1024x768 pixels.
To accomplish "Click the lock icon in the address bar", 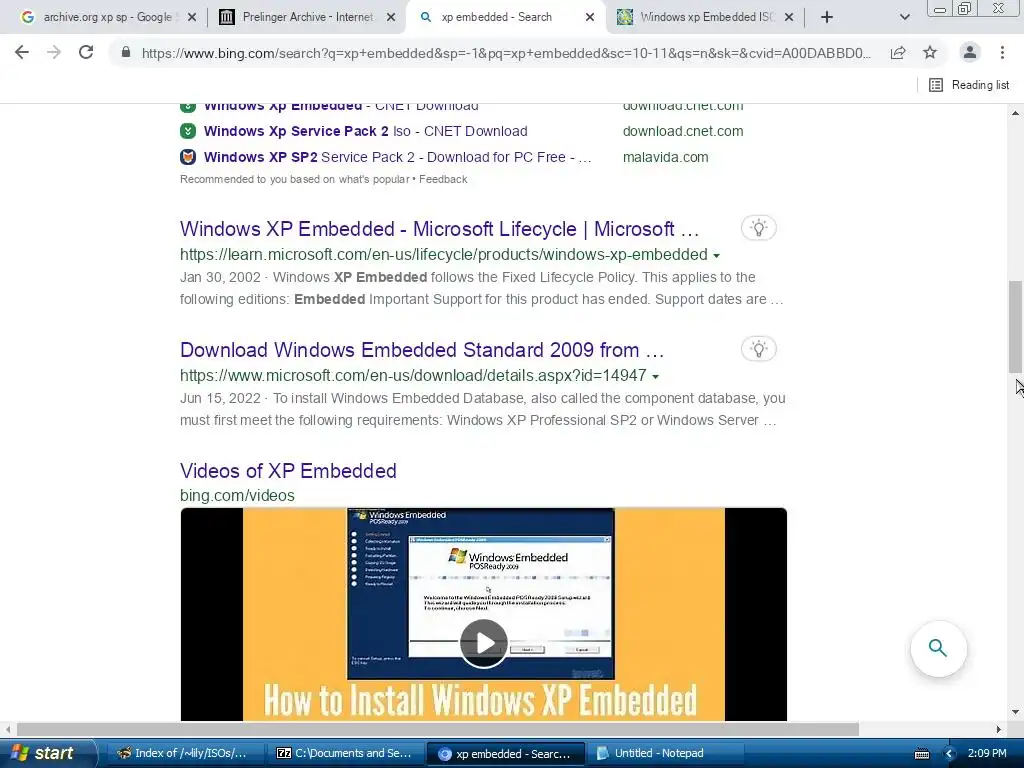I will [x=126, y=52].
